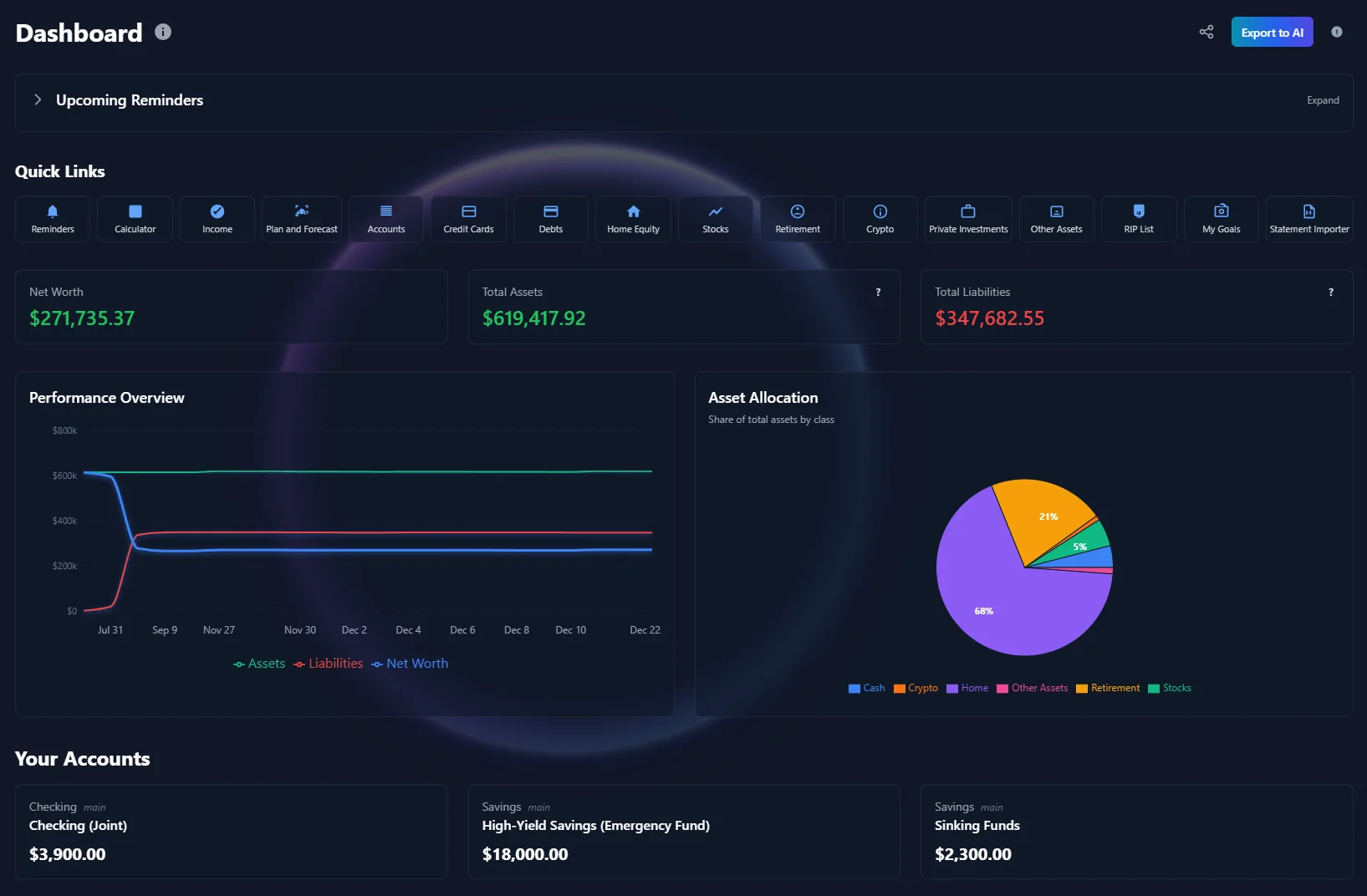Toggle the Liabilities series in chart legend
This screenshot has width=1367, height=896.
tap(328, 664)
